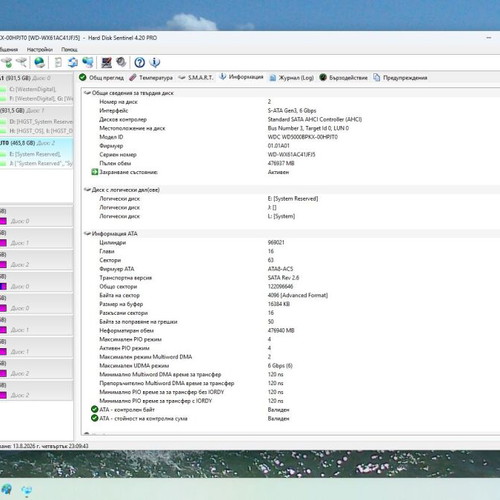Collapse the 'Диск с логически дял(ове)' section
Viewport: 500px width, 500px height.
(x=87, y=190)
